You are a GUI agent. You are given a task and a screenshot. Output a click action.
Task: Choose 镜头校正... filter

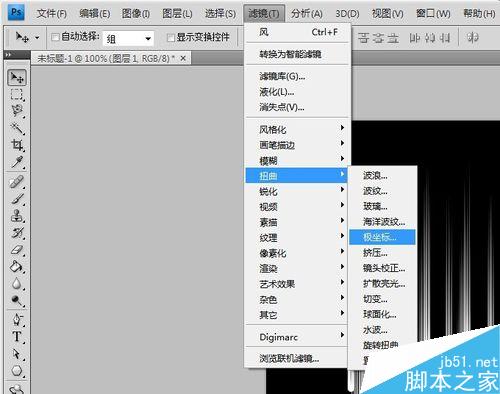click(x=382, y=268)
